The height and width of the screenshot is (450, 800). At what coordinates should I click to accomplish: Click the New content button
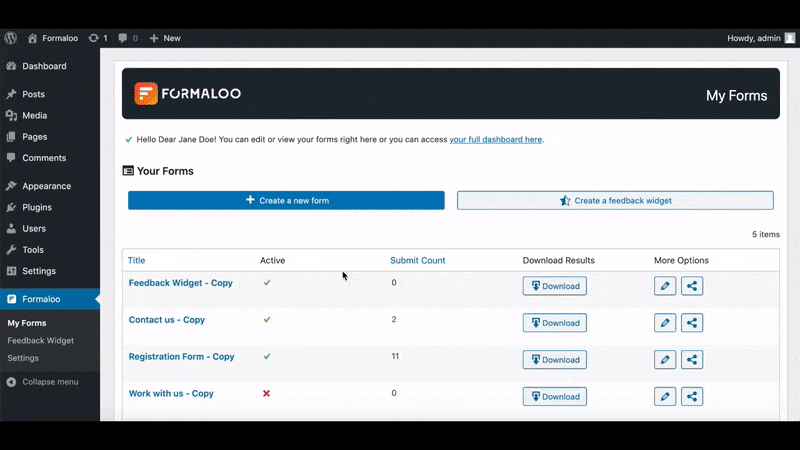click(165, 38)
